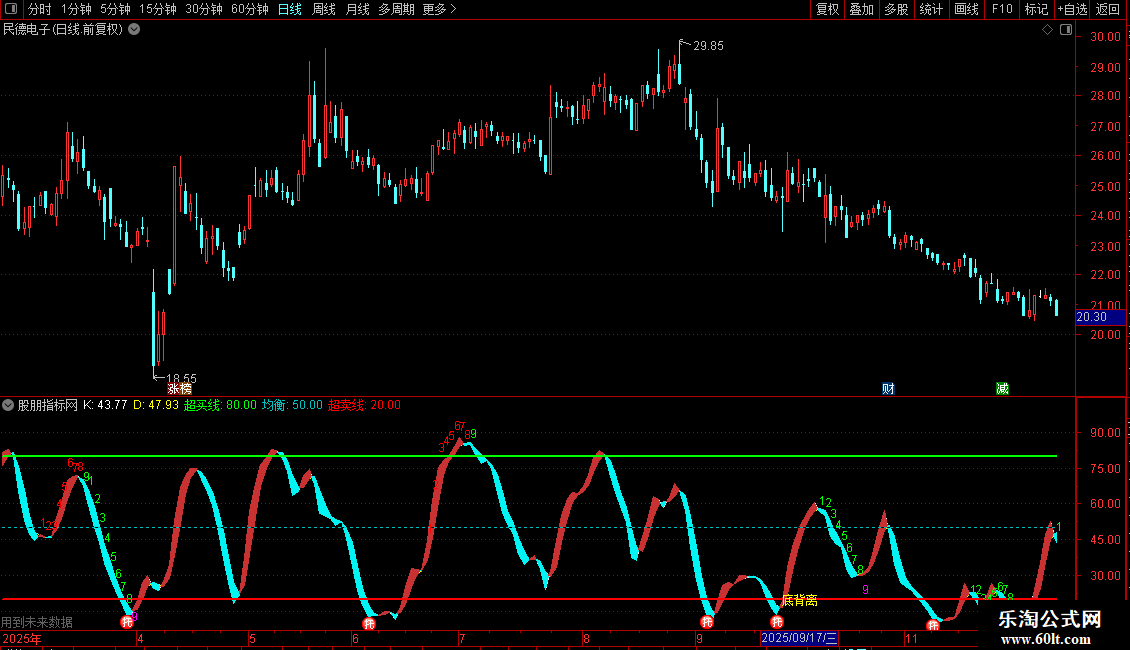Click the 29.85 high price annotation
Viewport: 1130px width, 650px height.
(x=707, y=46)
